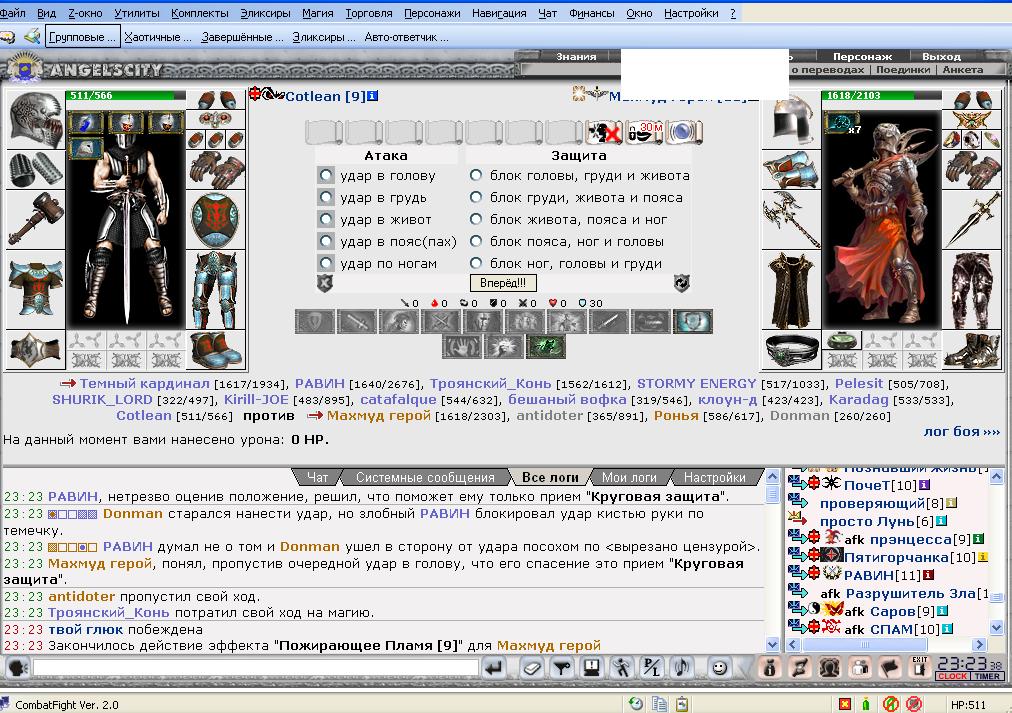
Task: Open the Файл menu
Action: pos(13,13)
